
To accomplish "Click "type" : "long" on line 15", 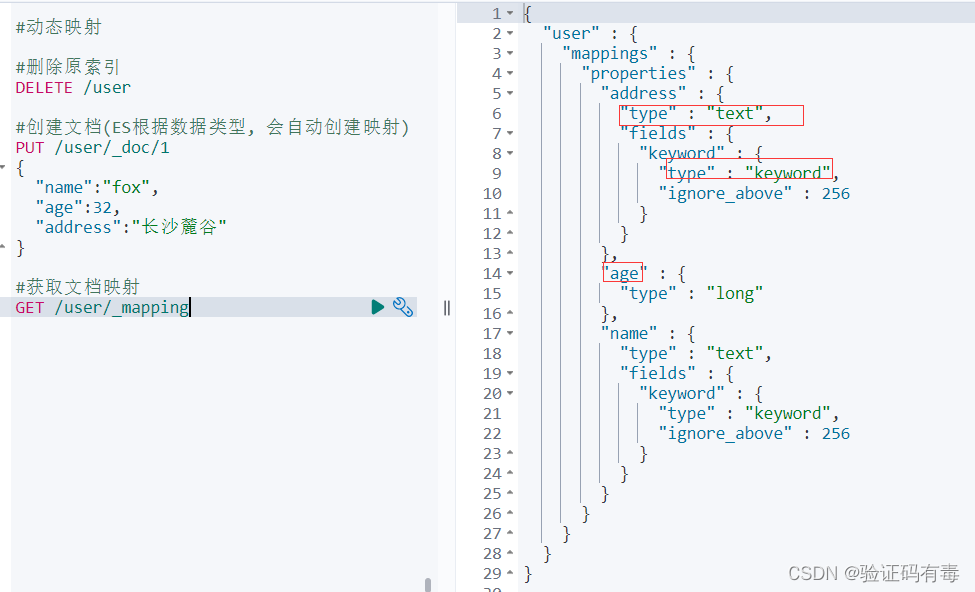I will tap(691, 293).
